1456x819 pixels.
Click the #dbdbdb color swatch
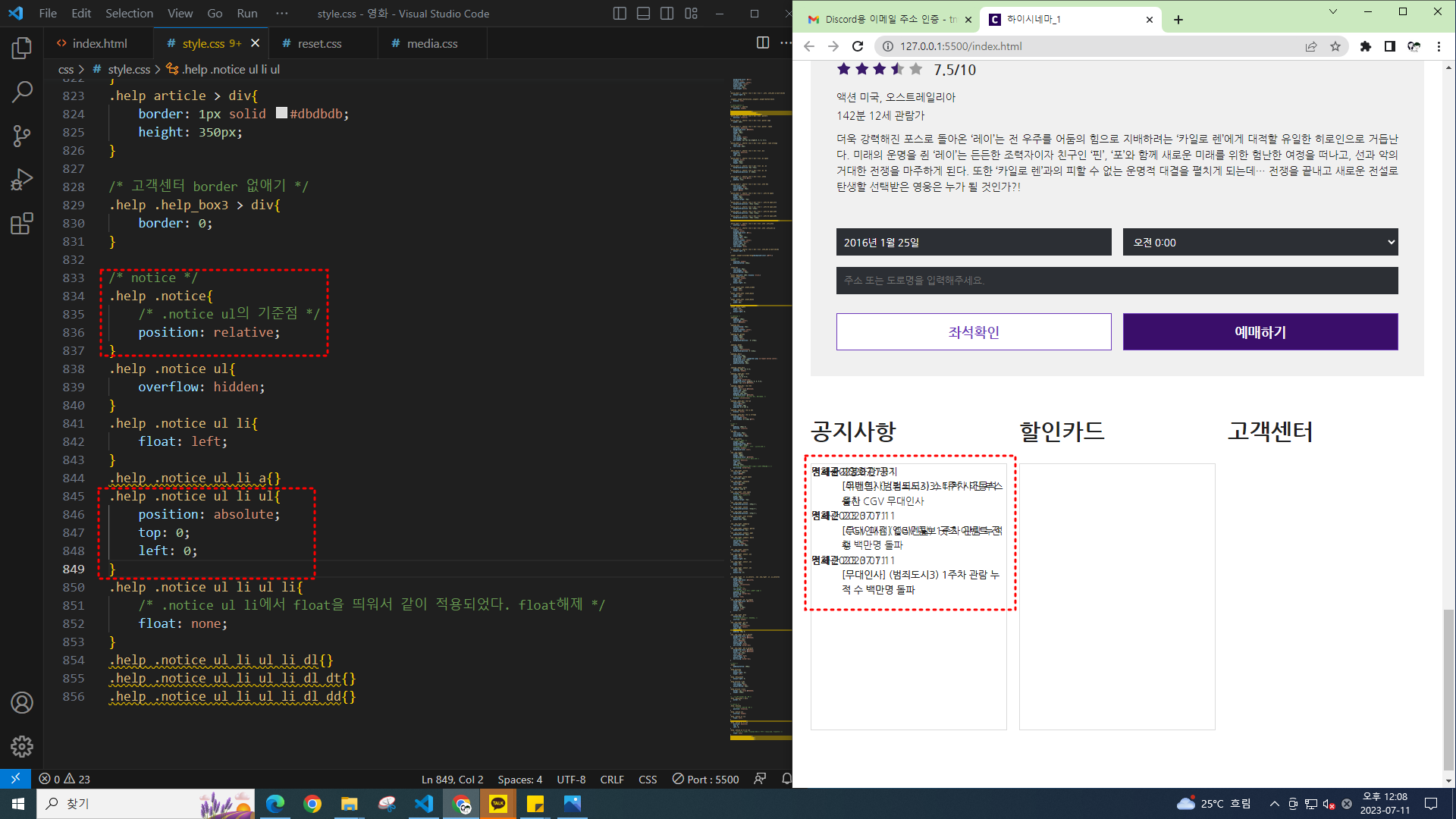click(281, 114)
